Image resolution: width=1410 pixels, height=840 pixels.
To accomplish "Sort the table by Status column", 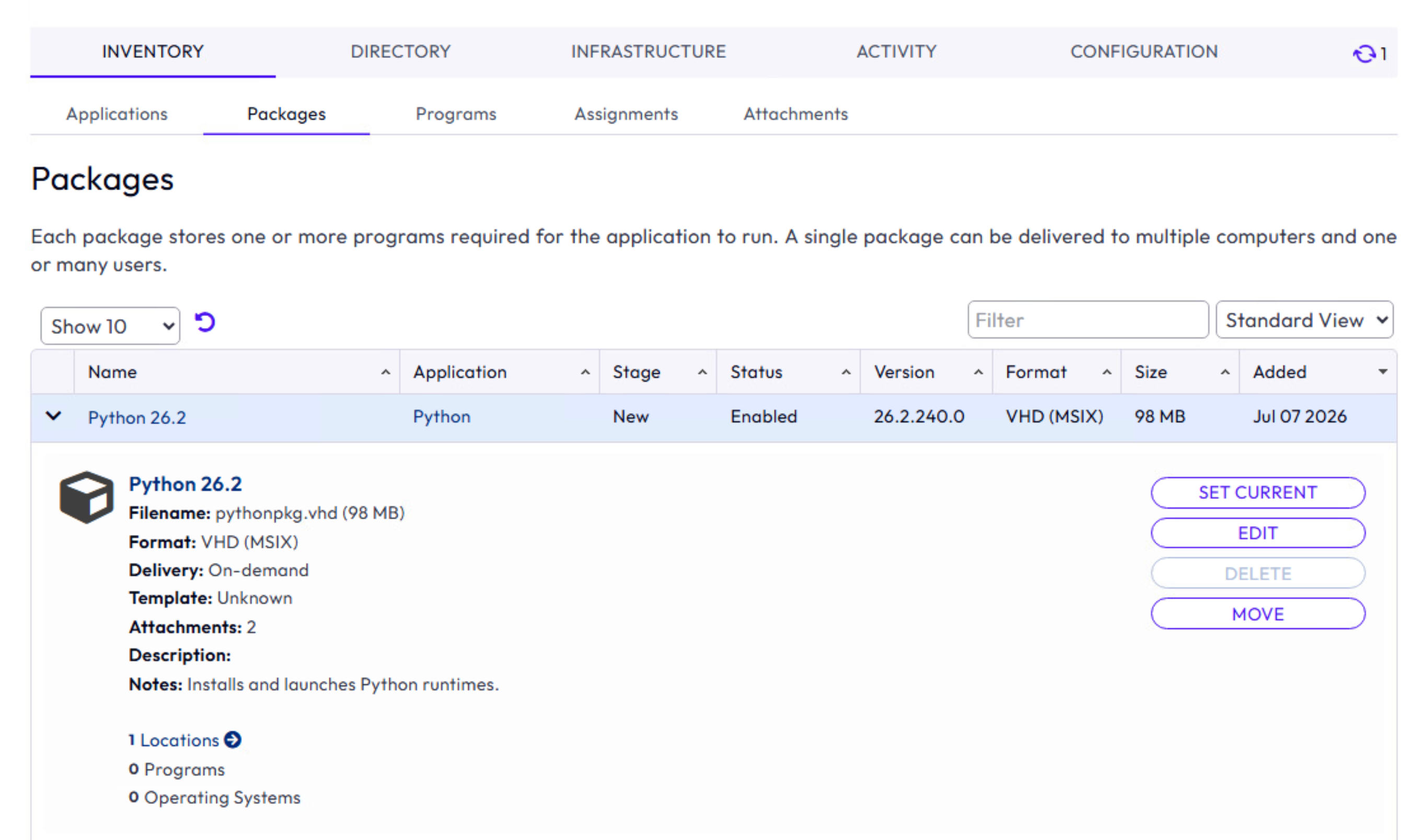I will [x=788, y=372].
